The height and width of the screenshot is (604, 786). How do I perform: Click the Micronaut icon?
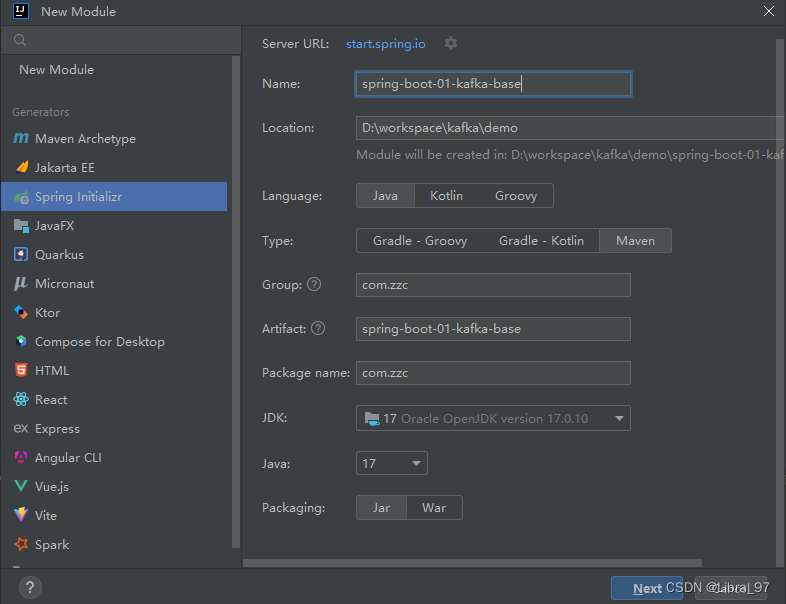21,284
